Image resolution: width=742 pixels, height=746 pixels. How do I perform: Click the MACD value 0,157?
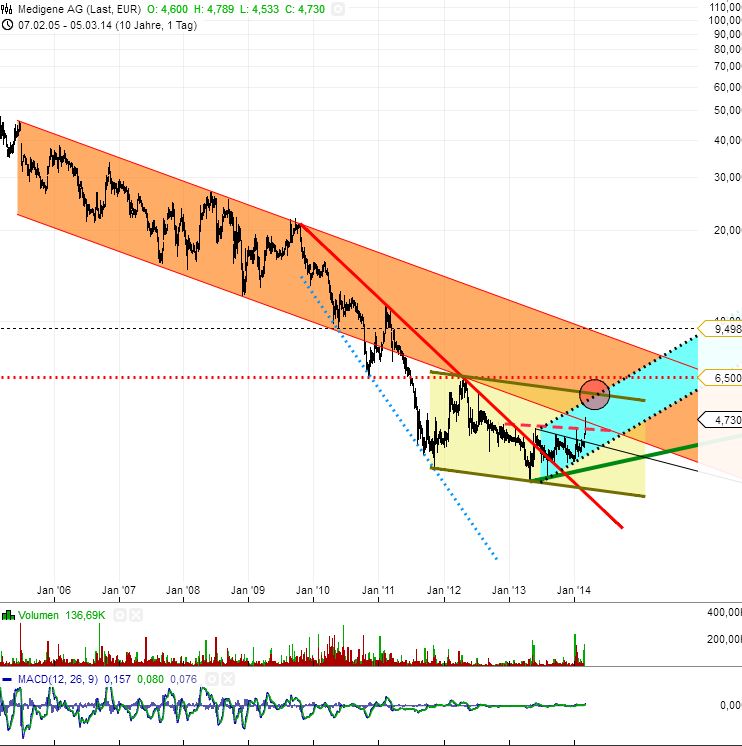[117, 679]
